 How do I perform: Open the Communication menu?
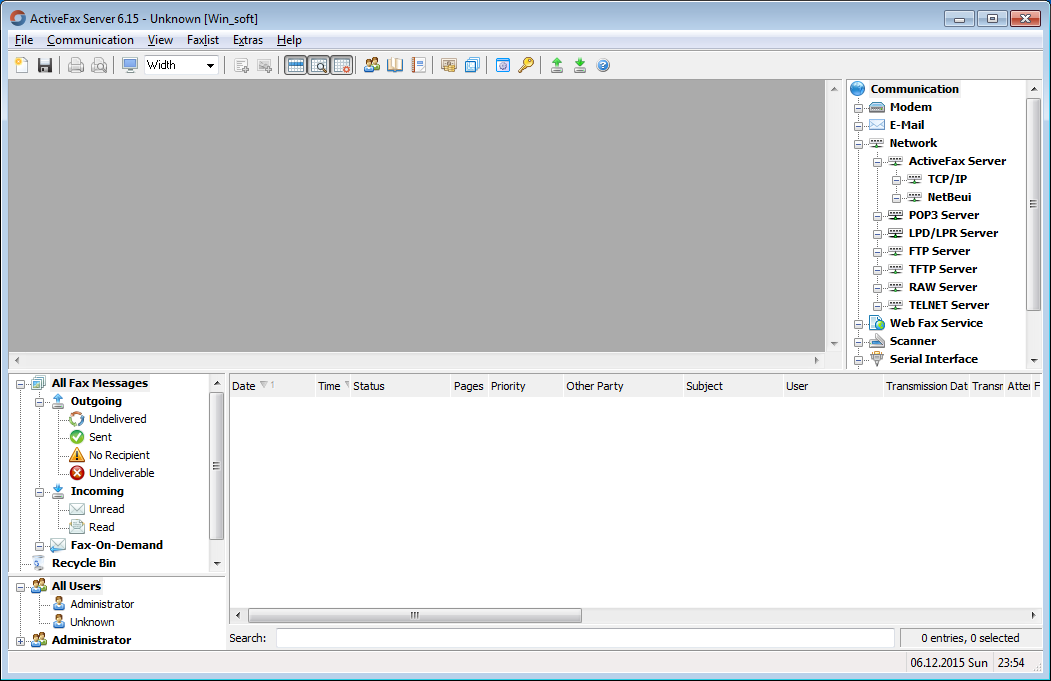coord(90,40)
